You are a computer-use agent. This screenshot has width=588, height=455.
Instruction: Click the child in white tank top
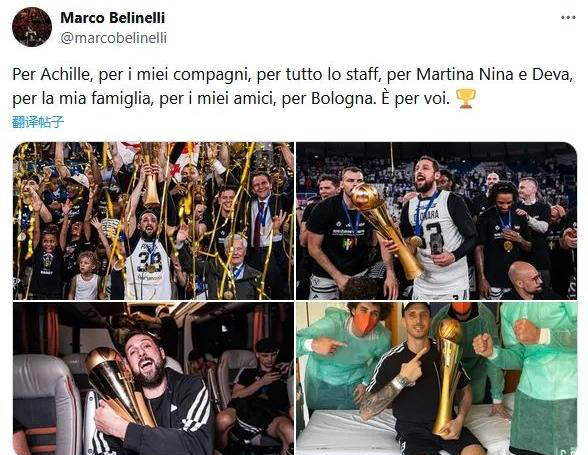coord(86,276)
